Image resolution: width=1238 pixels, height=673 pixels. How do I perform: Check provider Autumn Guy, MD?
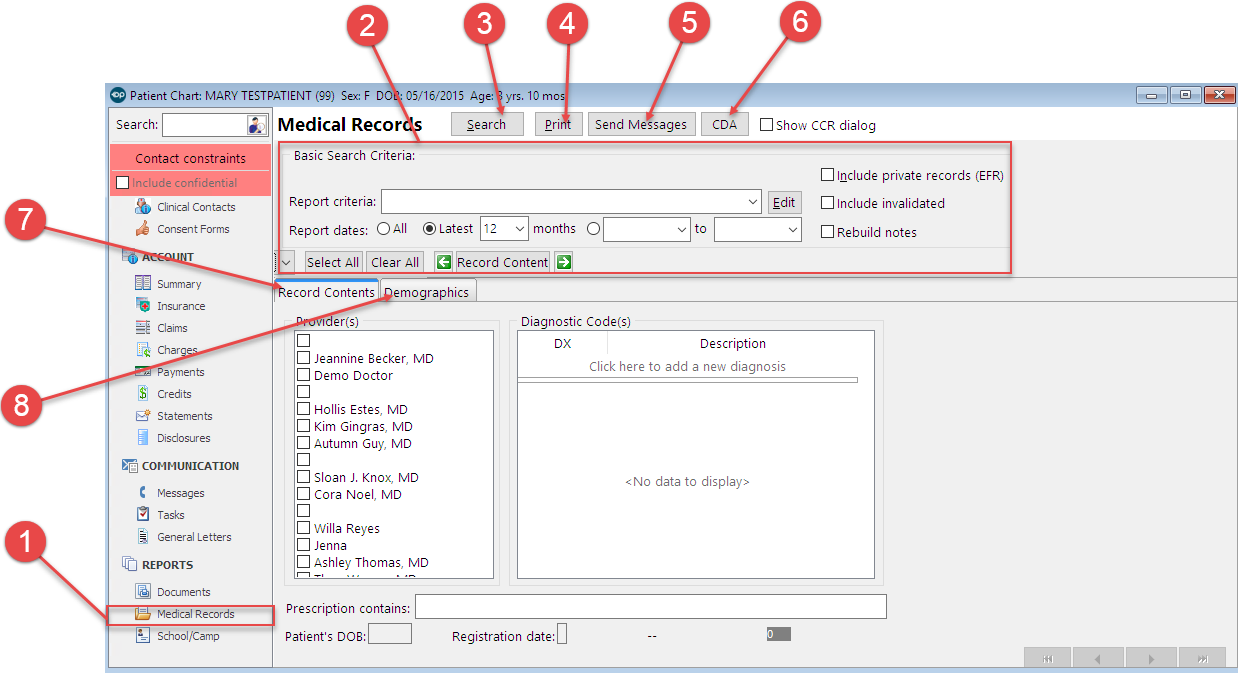point(303,443)
